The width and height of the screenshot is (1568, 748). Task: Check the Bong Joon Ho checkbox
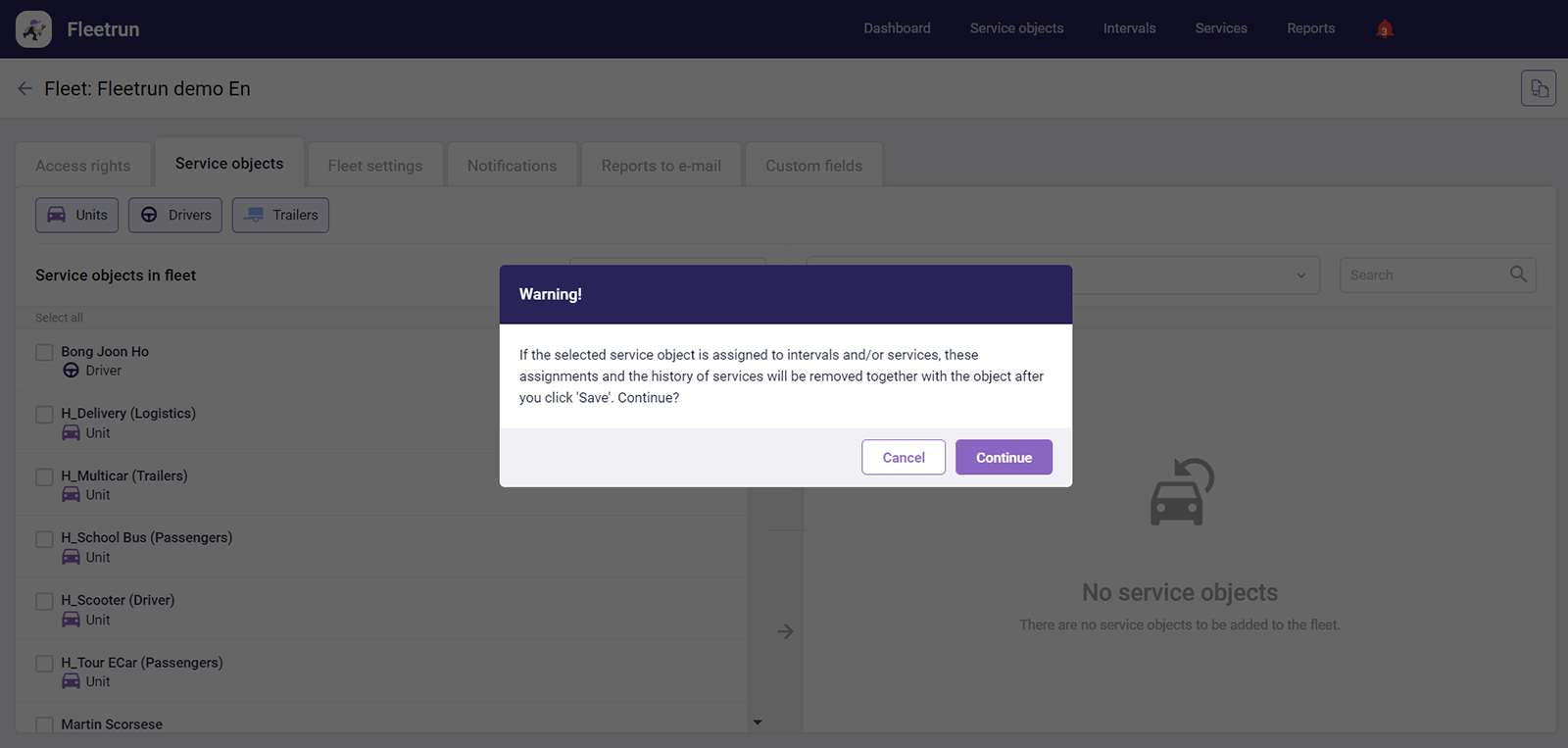coord(44,352)
